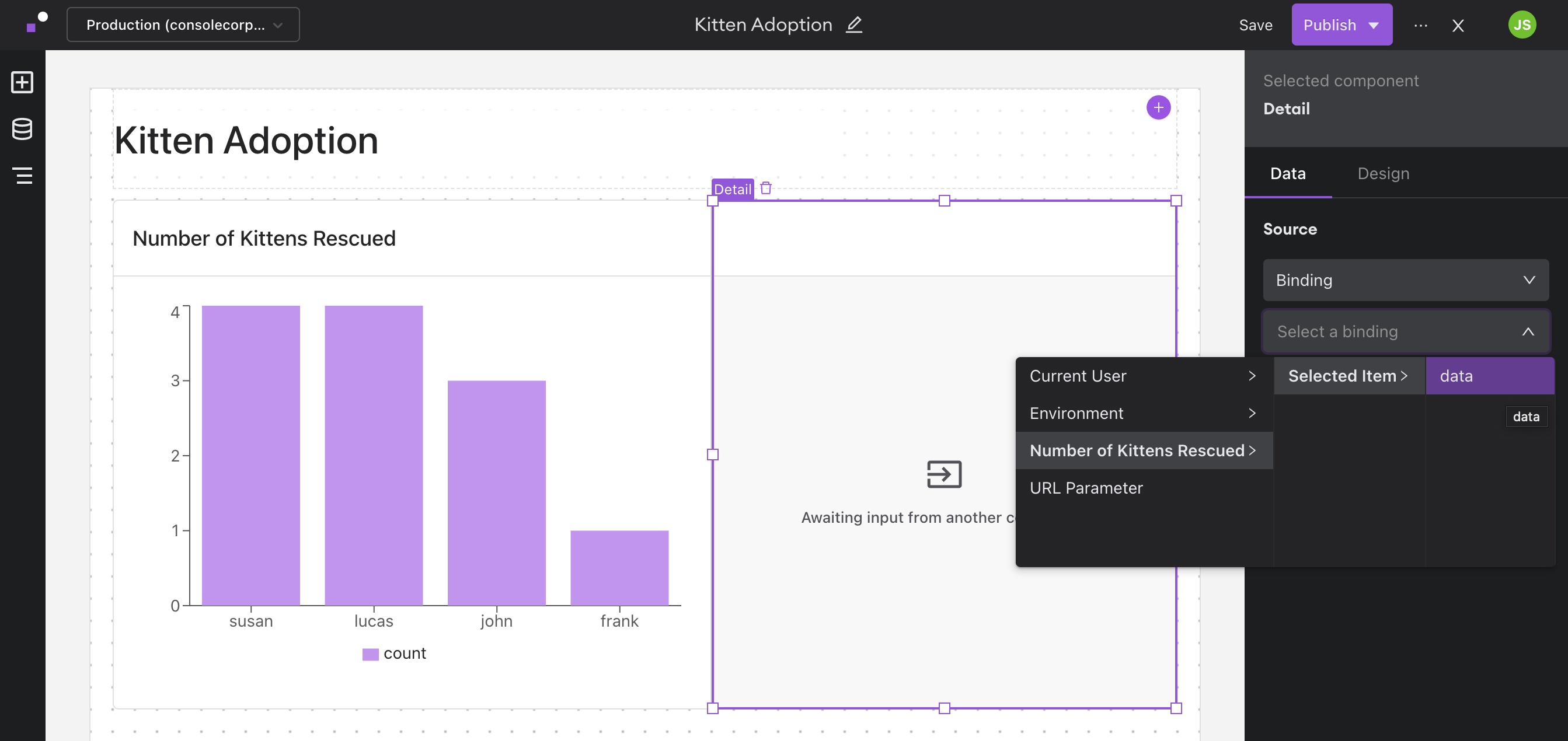Switch to the Design tab
The height and width of the screenshot is (741, 1568).
click(x=1382, y=174)
